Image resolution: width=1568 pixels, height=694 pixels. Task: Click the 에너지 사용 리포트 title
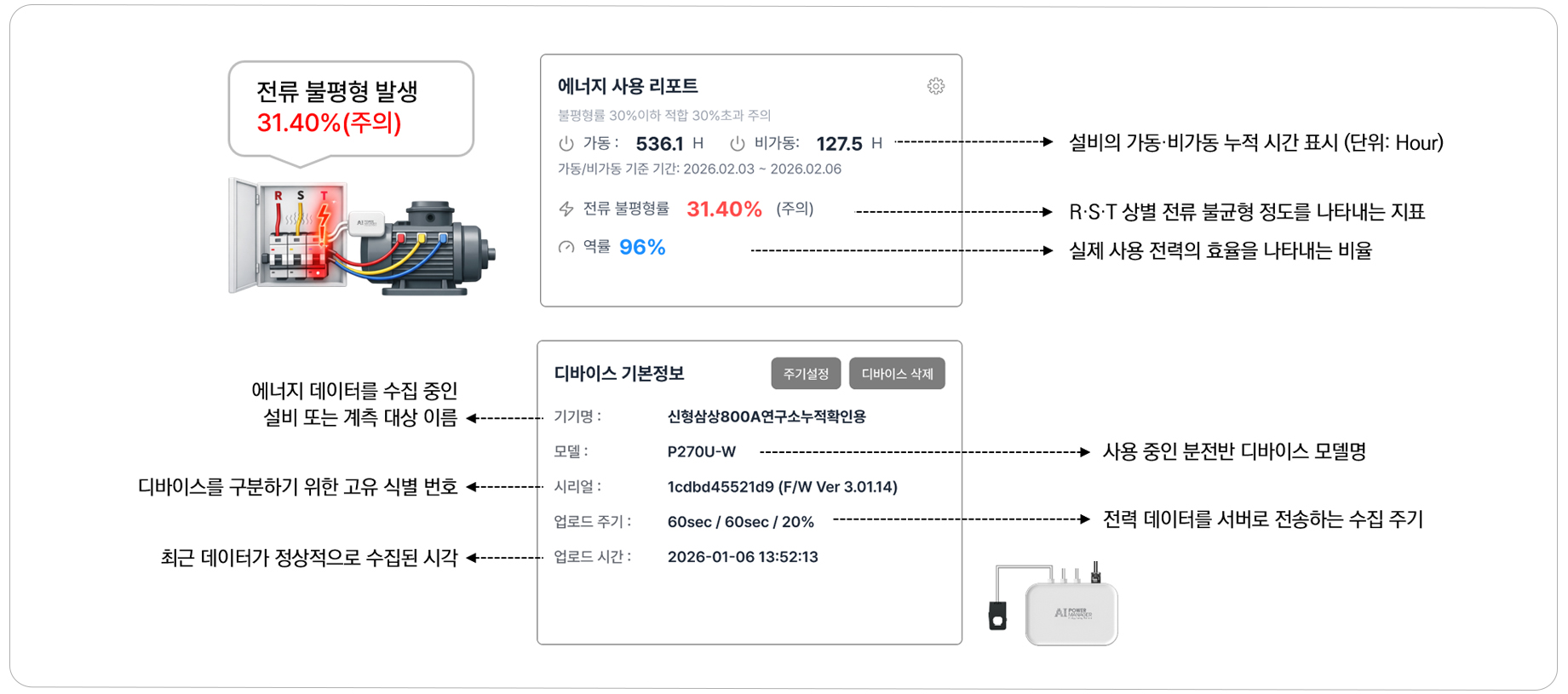(628, 86)
